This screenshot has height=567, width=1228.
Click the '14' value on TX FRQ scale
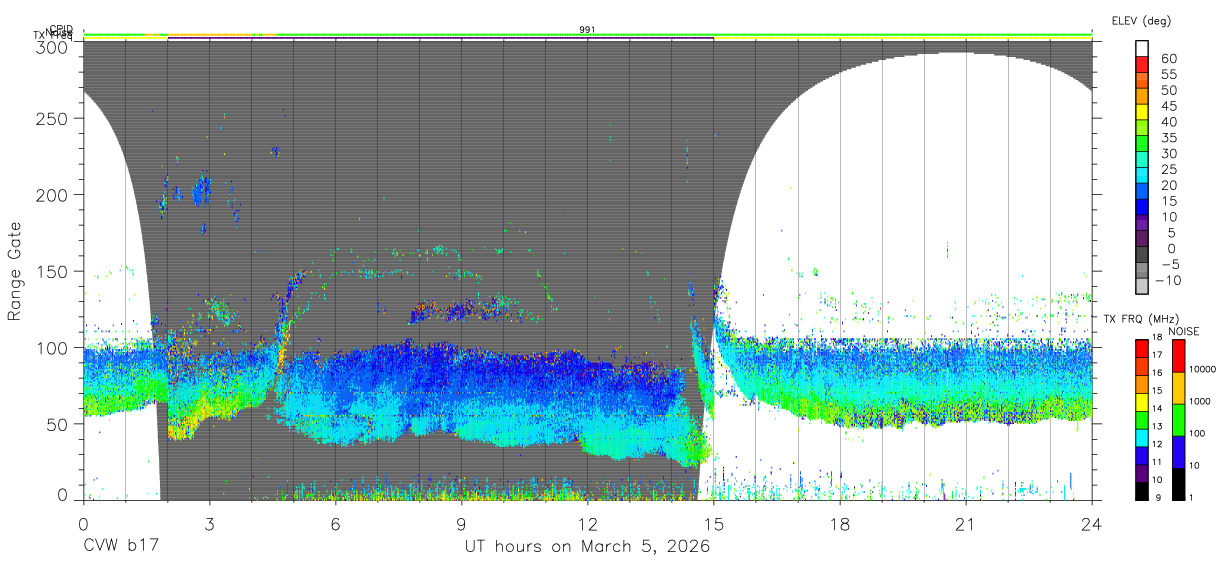coord(1157,408)
